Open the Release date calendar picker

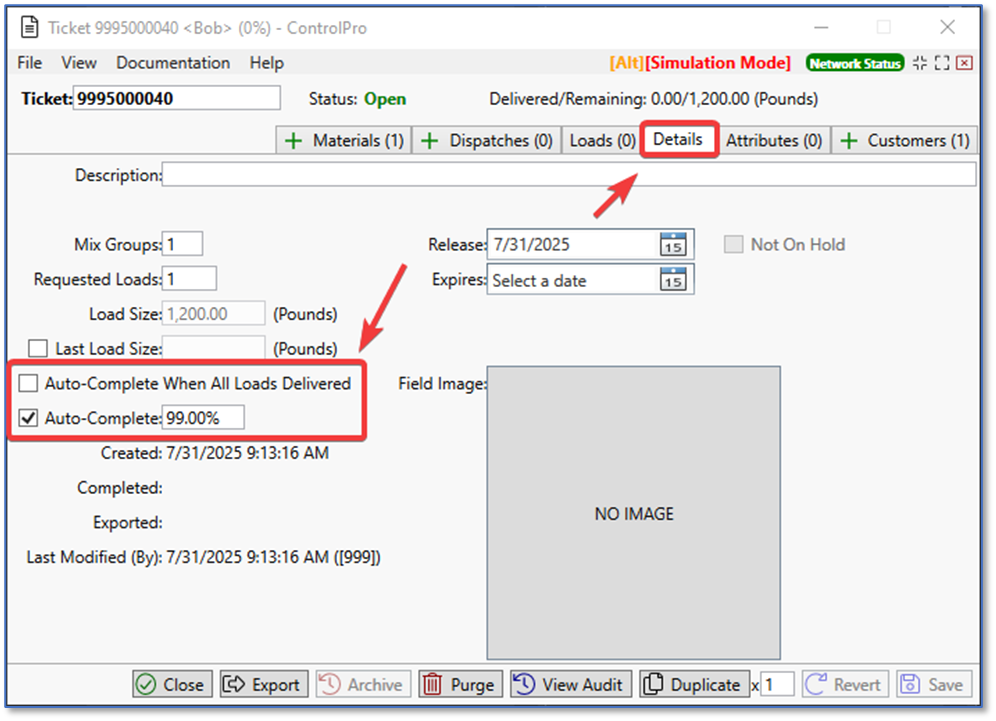pos(673,245)
